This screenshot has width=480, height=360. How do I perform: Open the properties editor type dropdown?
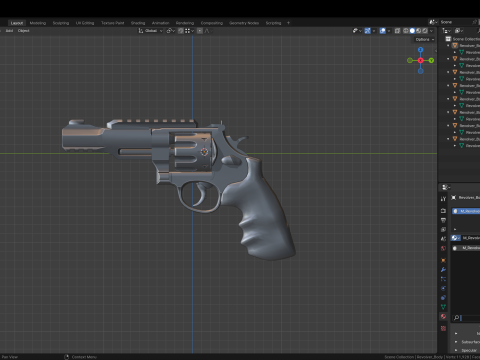tap(446, 187)
